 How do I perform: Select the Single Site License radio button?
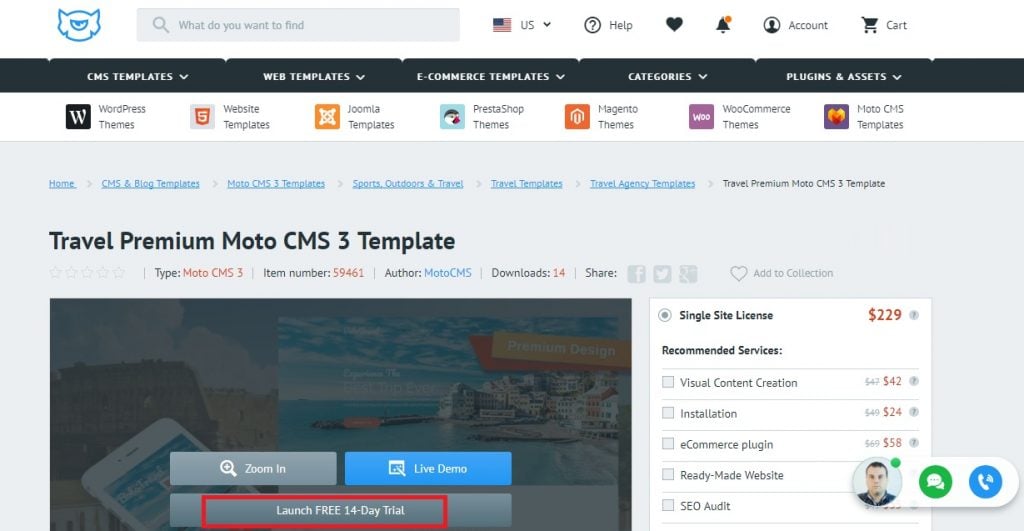tap(665, 315)
